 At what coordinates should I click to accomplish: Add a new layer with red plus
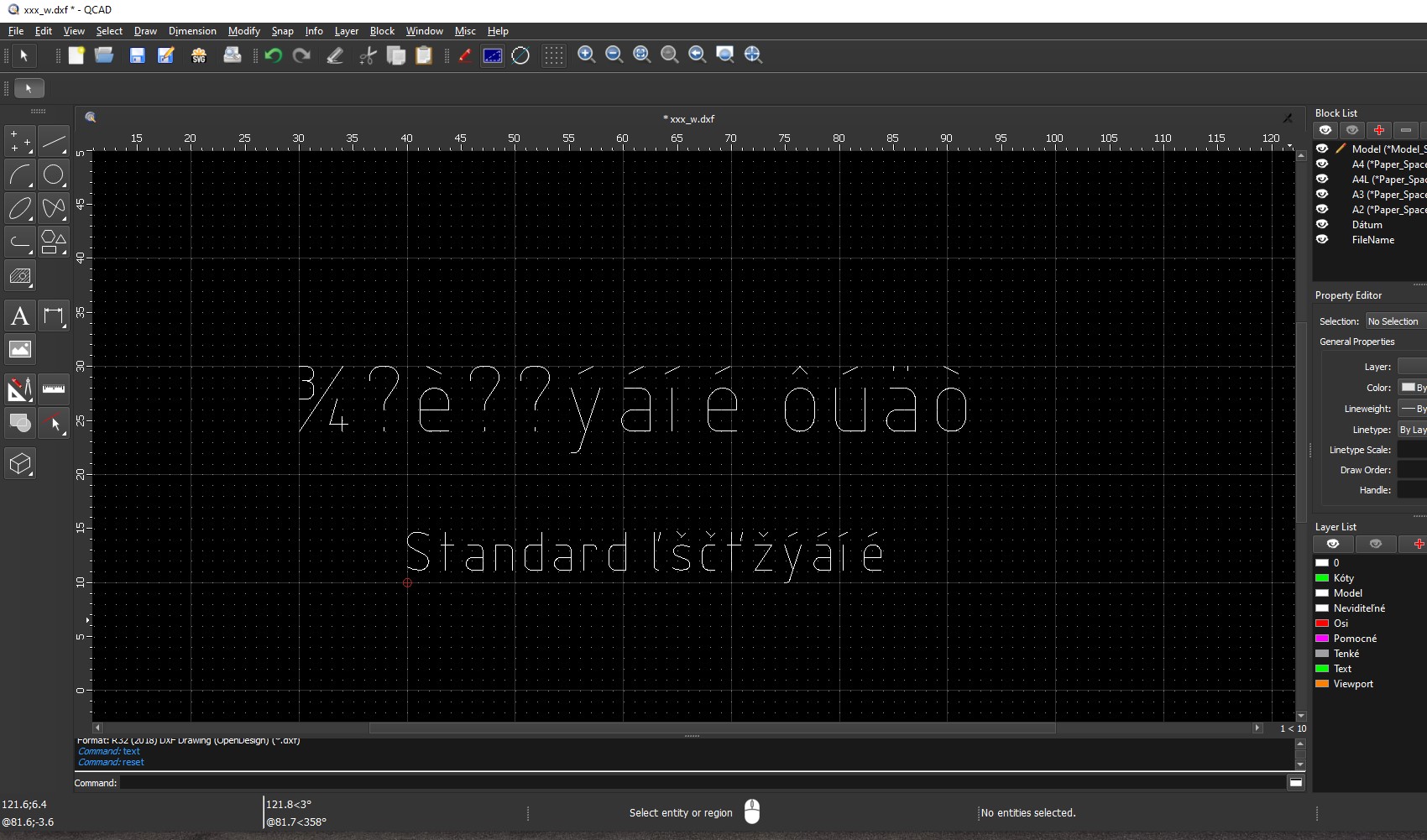[1417, 544]
